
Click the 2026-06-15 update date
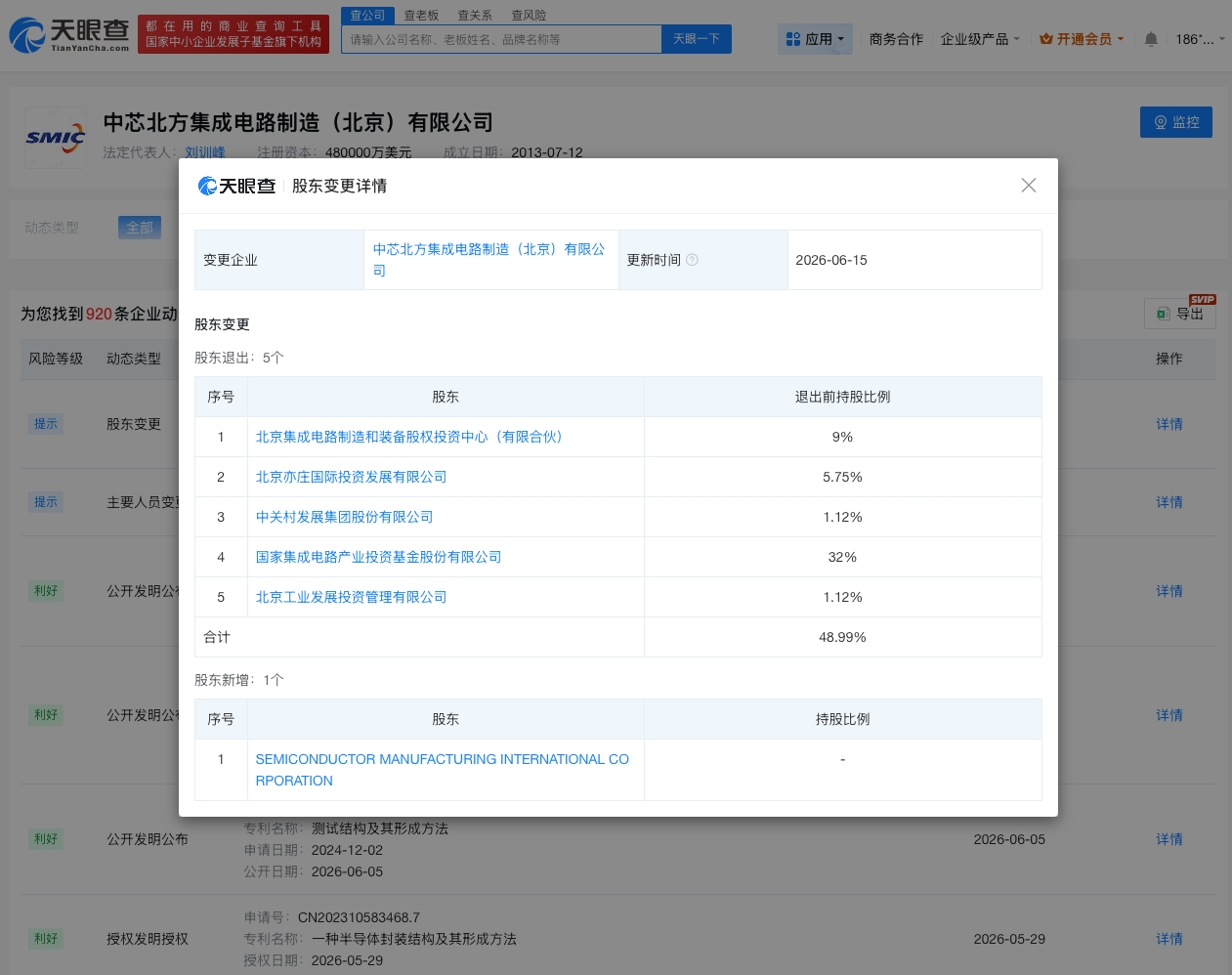(831, 260)
